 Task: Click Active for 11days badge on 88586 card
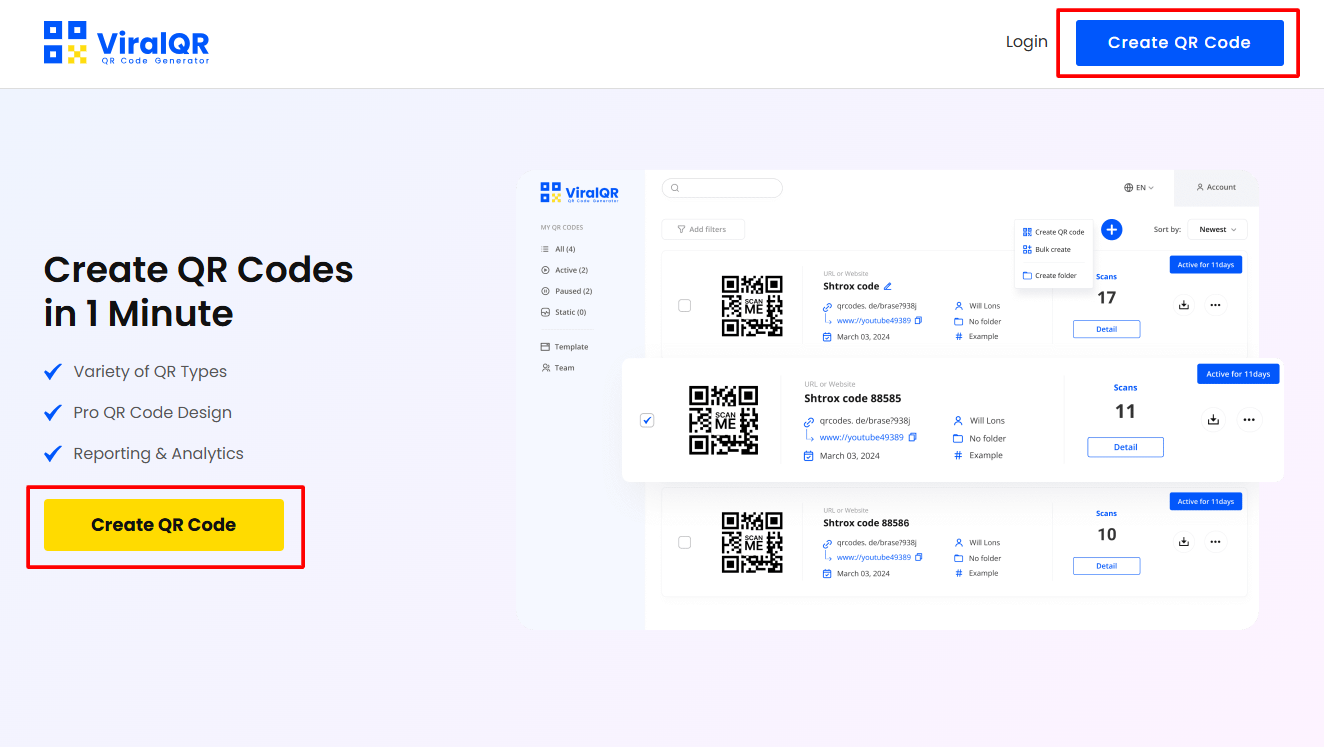(x=1206, y=501)
